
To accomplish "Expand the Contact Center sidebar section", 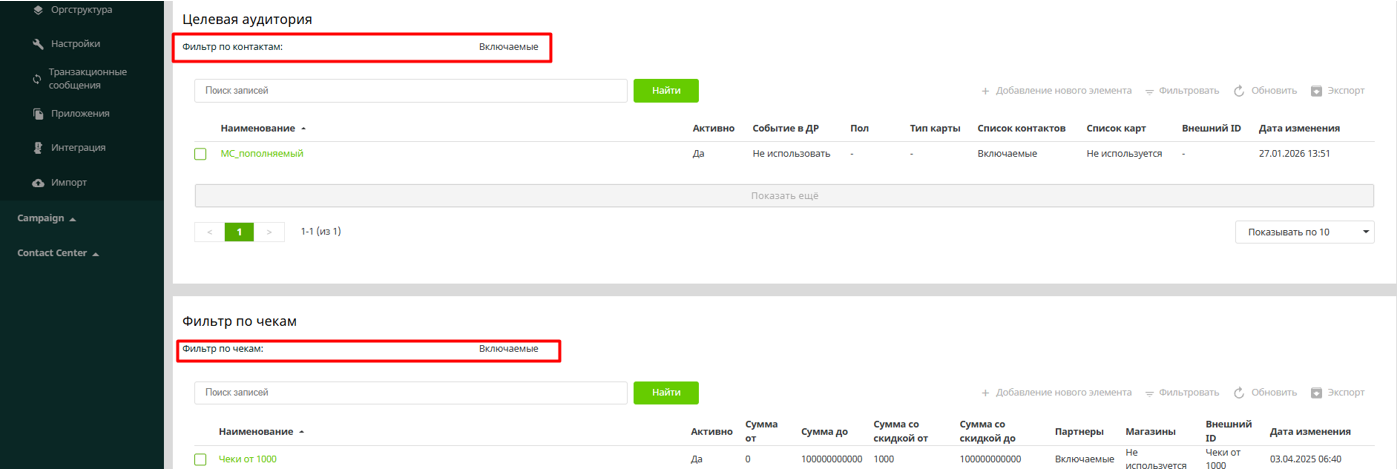I will [58, 253].
